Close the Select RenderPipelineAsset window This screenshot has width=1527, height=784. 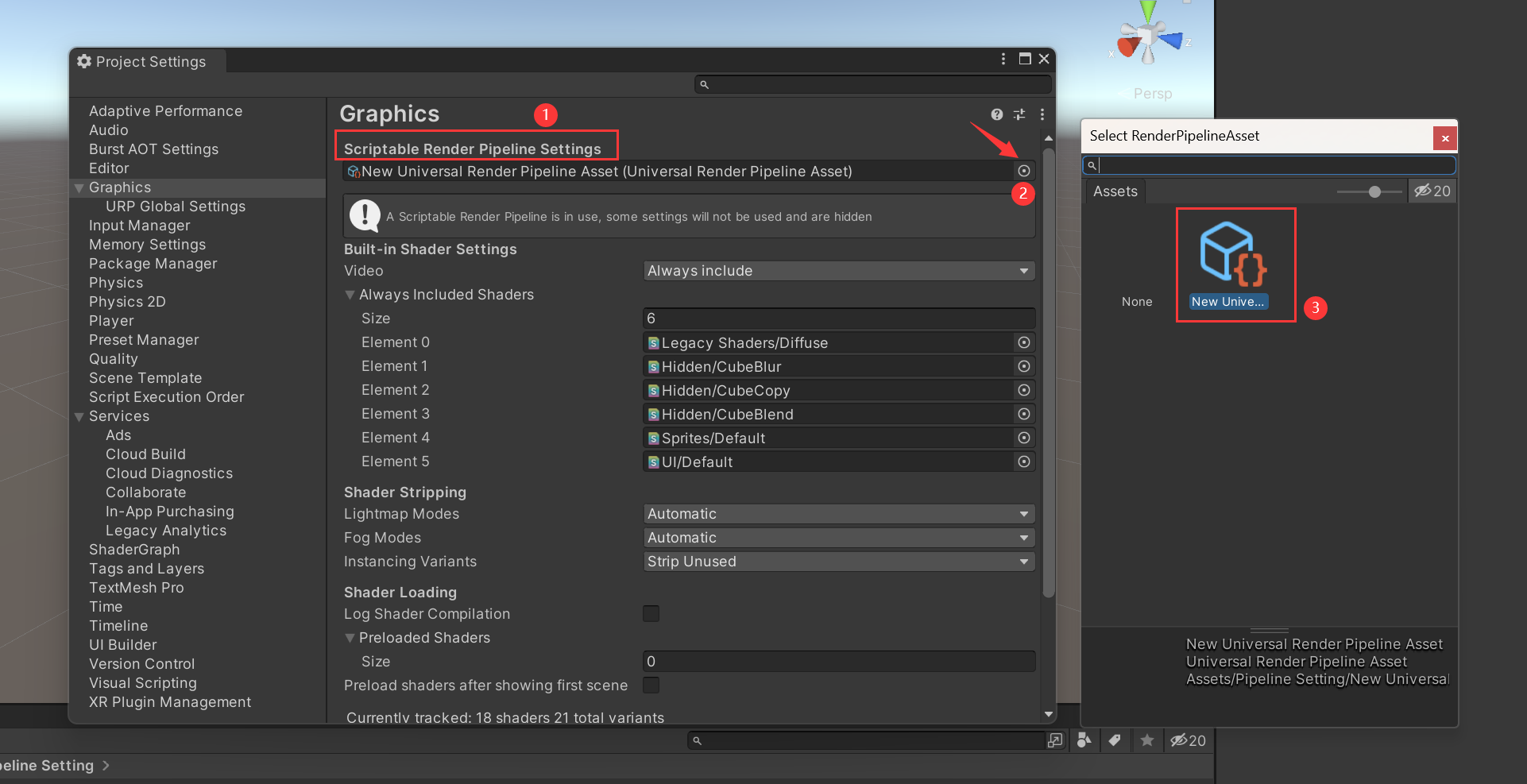tap(1445, 138)
